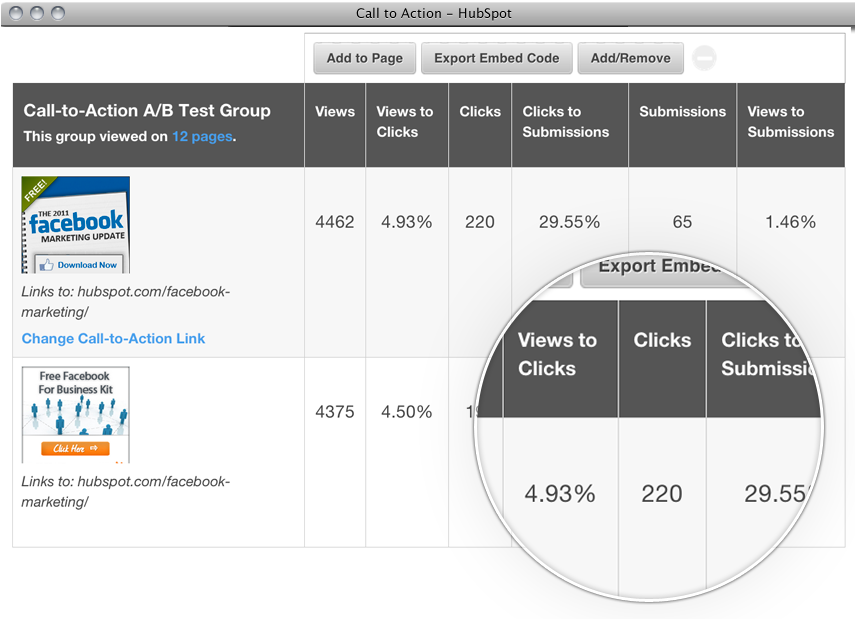Click the round minus remove icon

click(x=704, y=58)
